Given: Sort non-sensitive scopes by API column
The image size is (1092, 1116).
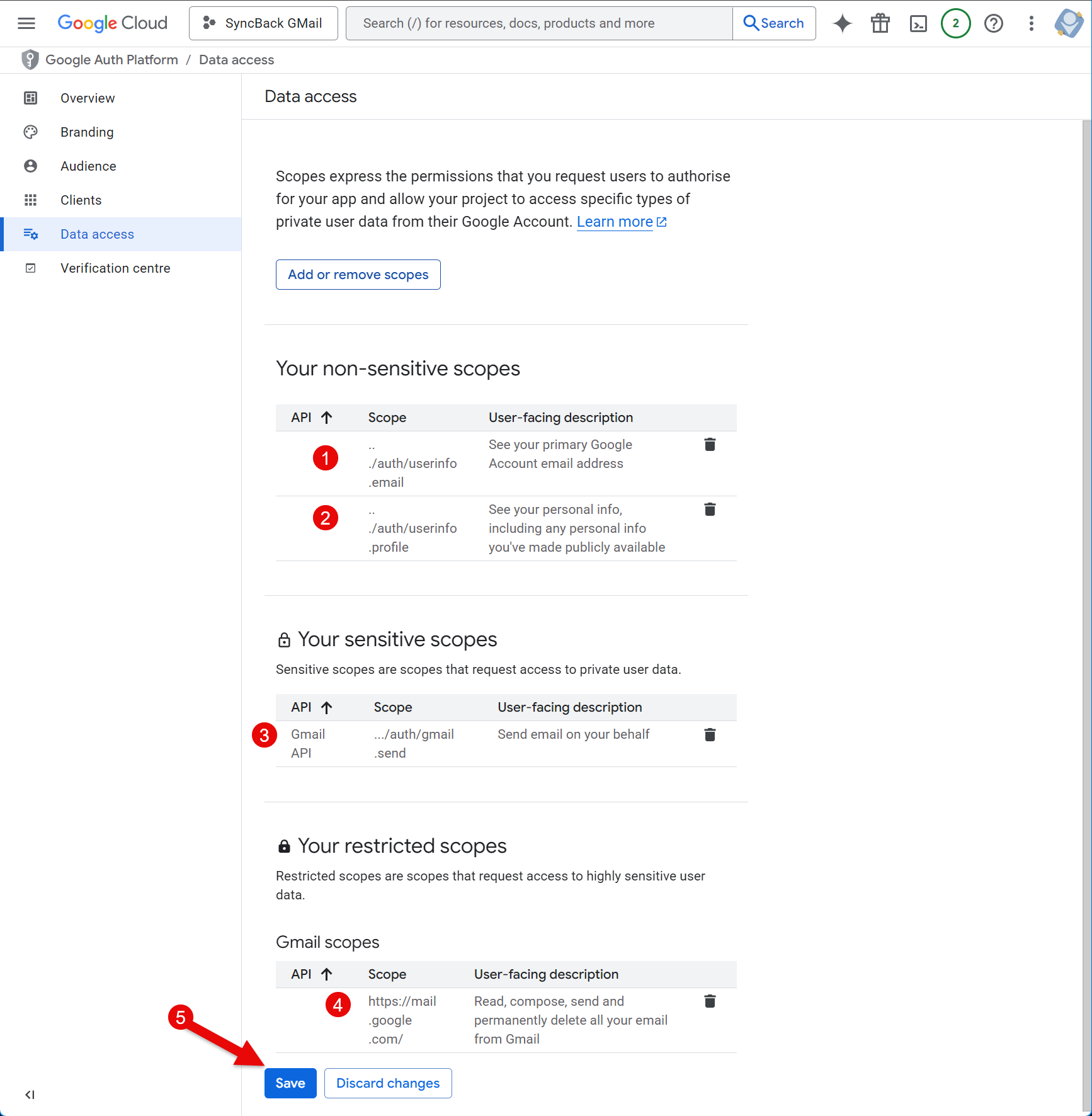Looking at the screenshot, I should (311, 418).
